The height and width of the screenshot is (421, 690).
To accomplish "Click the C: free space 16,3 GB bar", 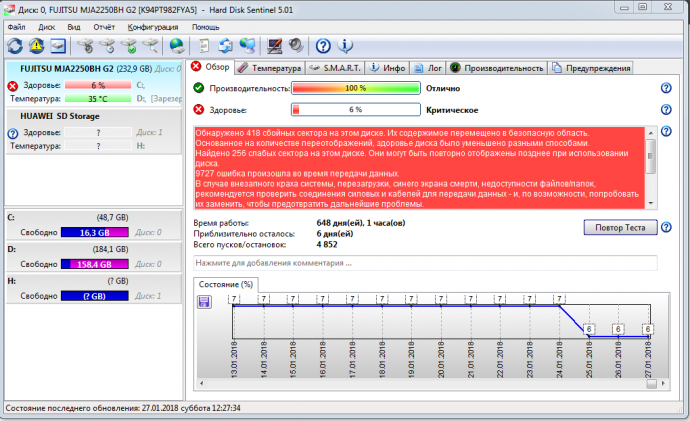I will [x=95, y=232].
